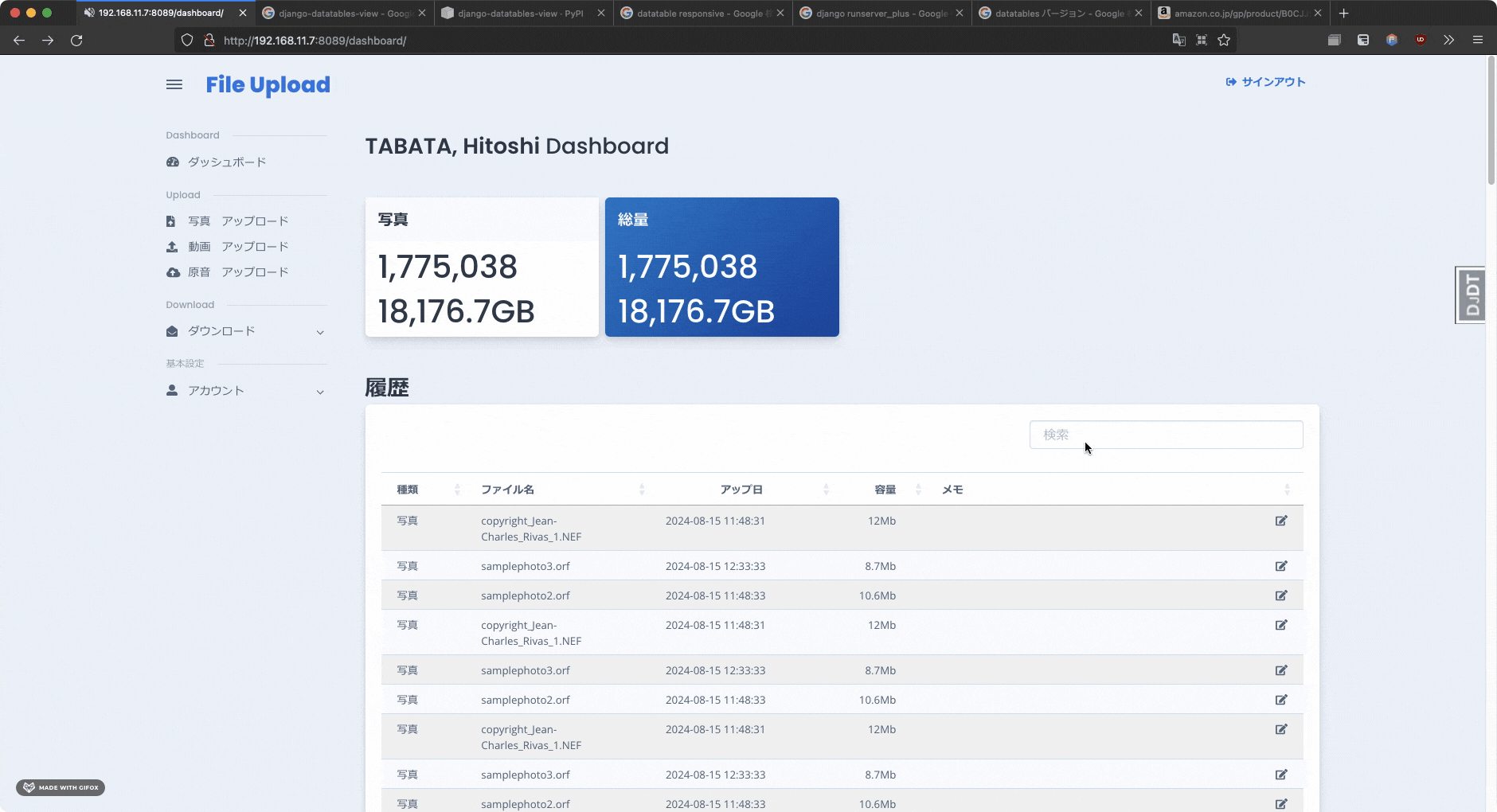Click the QR code icon in address bar

1202,40
